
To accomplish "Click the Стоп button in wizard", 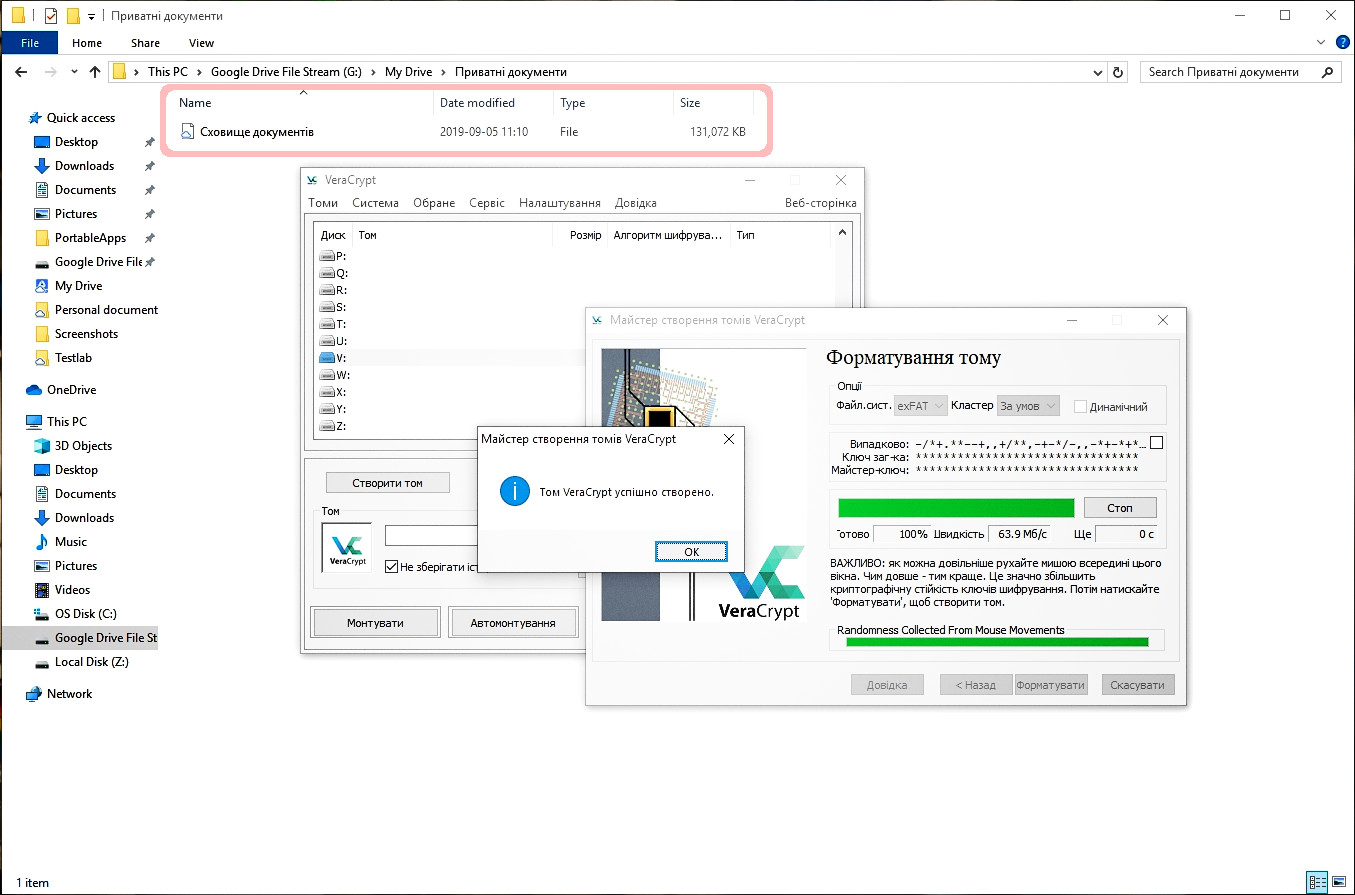I will coord(1119,508).
